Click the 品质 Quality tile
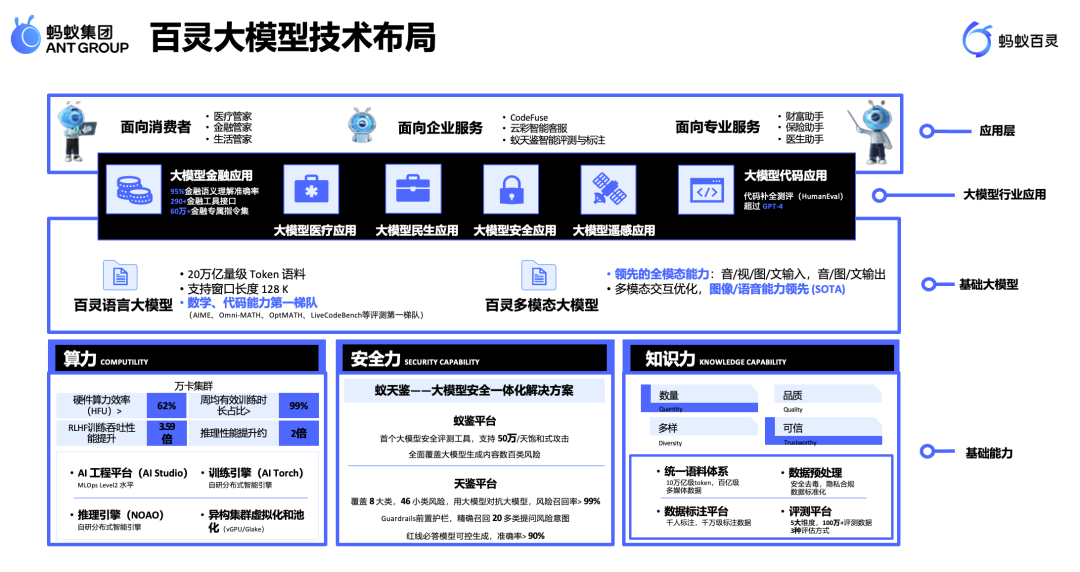 click(828, 400)
